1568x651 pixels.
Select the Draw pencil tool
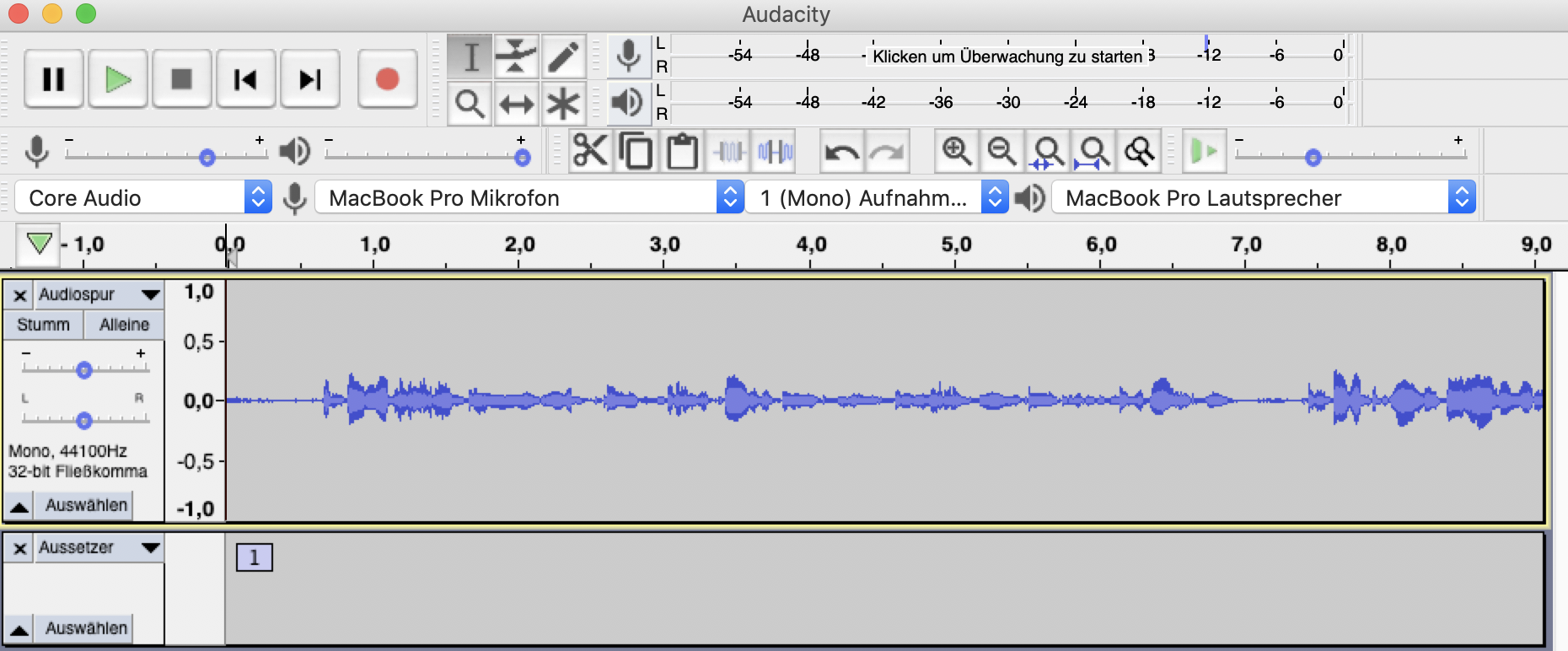point(563,56)
